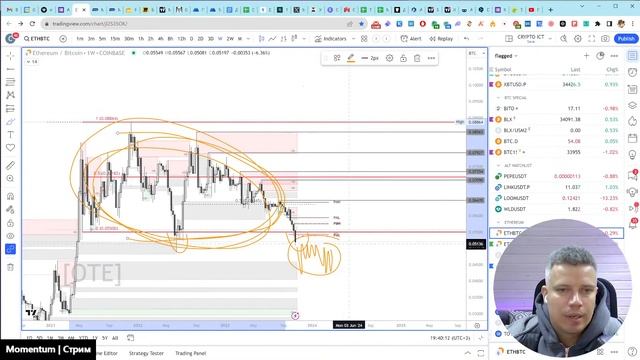Toggle lock all drawing tools
Viewport: 640px width, 360px height.
[x=11, y=223]
